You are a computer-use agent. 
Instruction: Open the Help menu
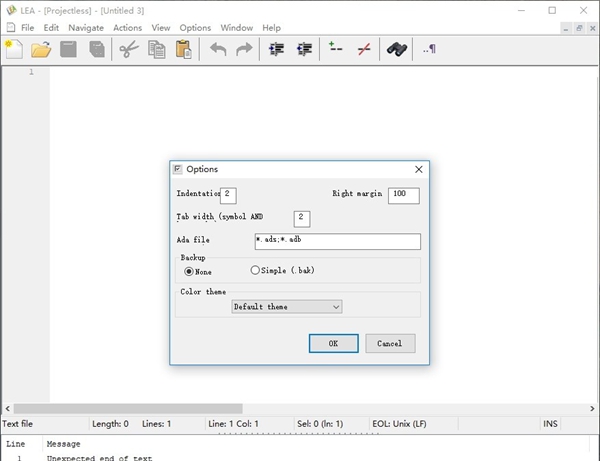(271, 28)
